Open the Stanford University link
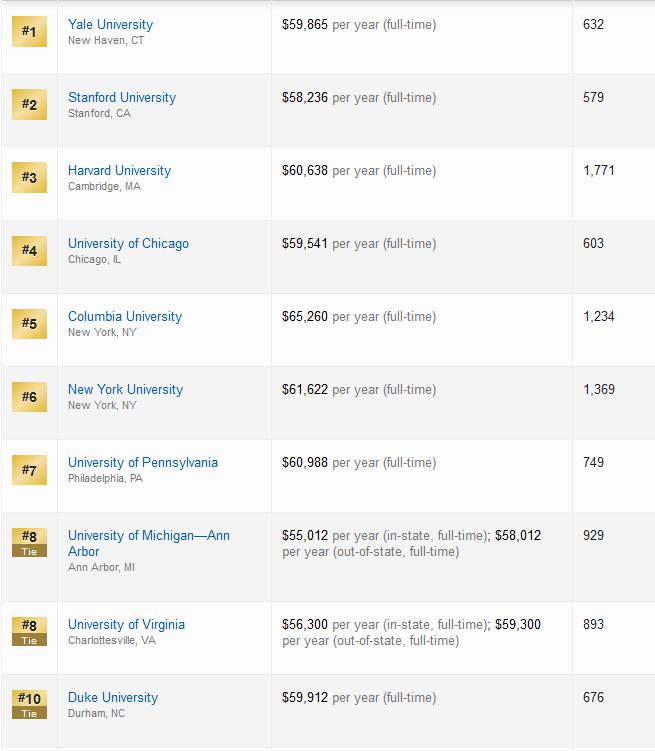655x751 pixels. pyautogui.click(x=122, y=97)
